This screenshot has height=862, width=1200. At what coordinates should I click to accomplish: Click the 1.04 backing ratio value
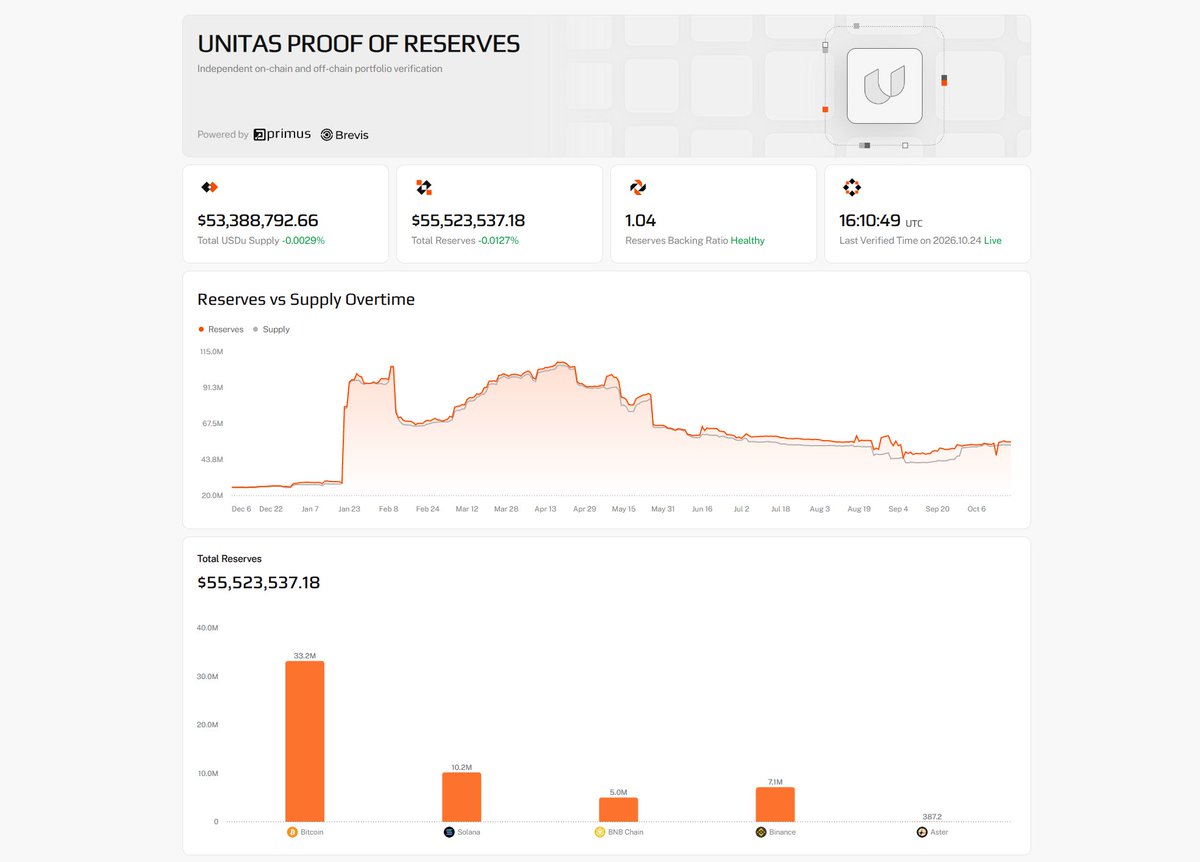[641, 220]
